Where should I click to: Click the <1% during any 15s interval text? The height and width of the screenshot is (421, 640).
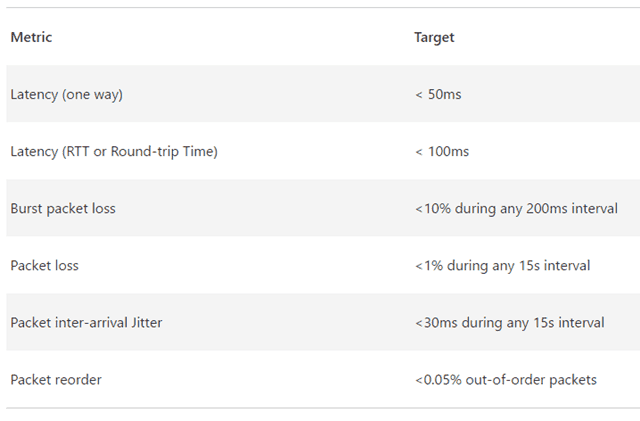(502, 266)
